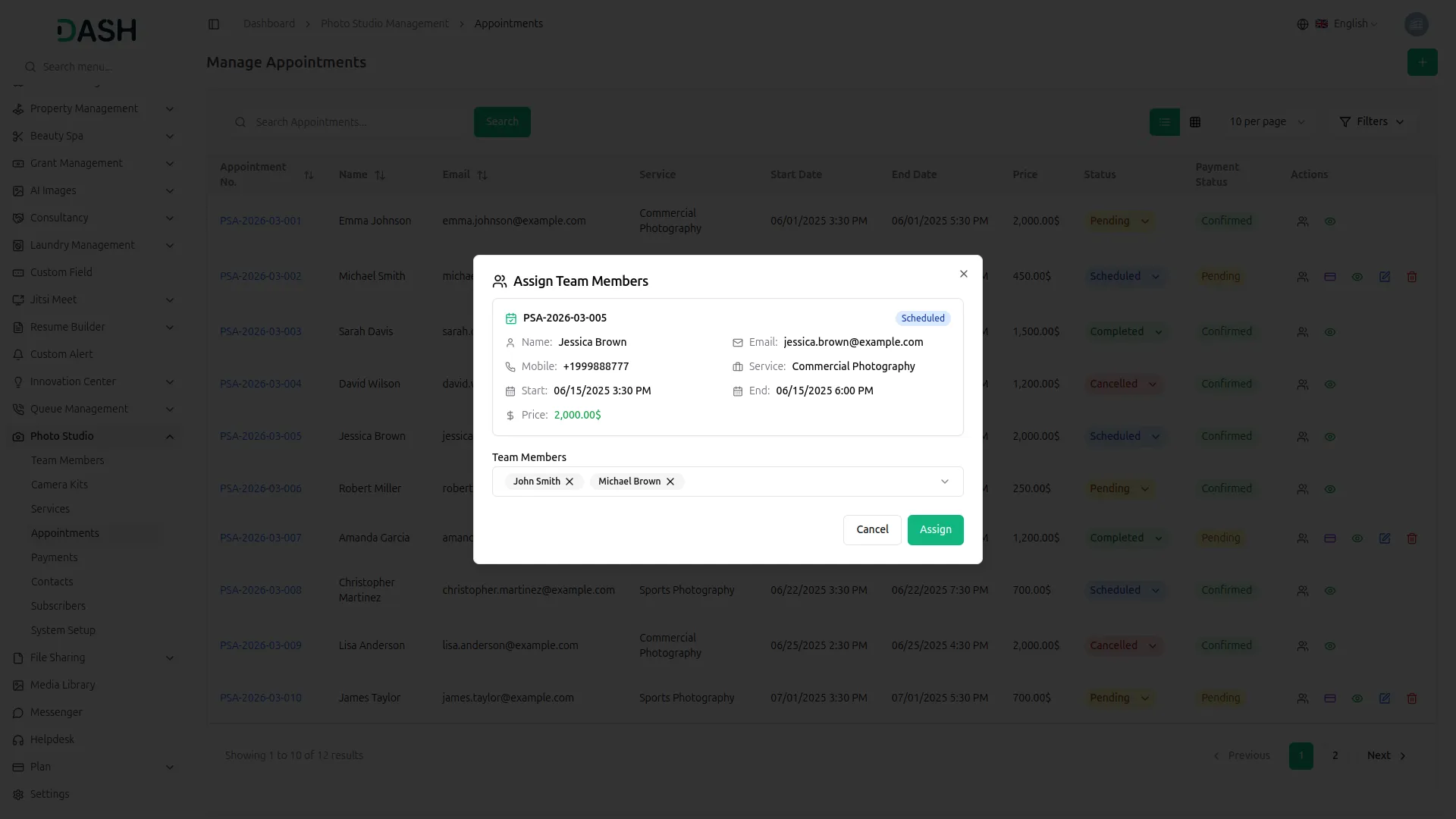The height and width of the screenshot is (819, 1456).
Task: Sort by the Email column sort icon
Action: [483, 175]
